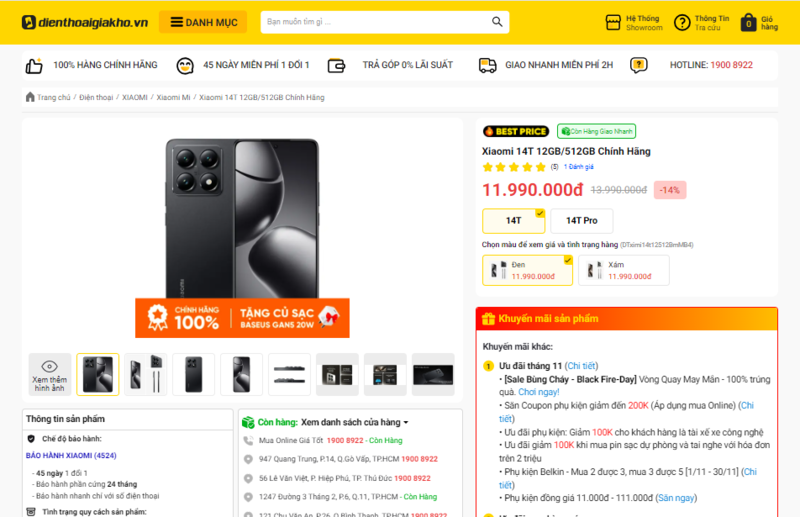Click the 1 Đánh giá reviews link
Image resolution: width=800 pixels, height=517 pixels.
[x=579, y=167]
